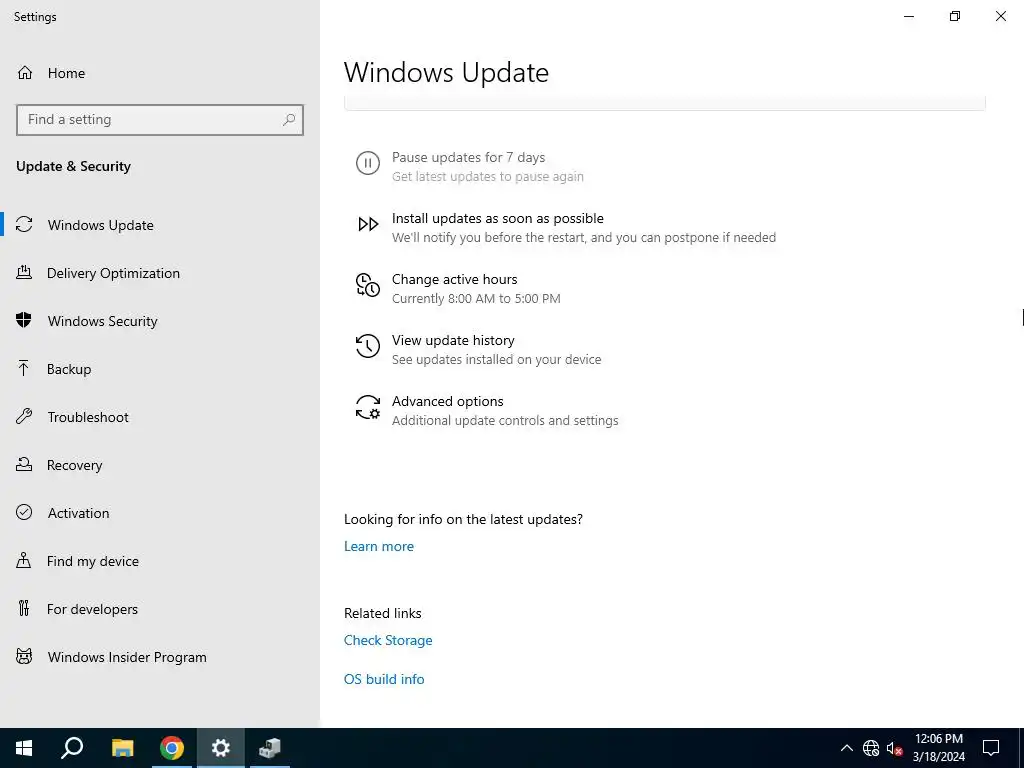Open File Explorer from taskbar
Viewport: 1024px width, 768px height.
pos(122,748)
